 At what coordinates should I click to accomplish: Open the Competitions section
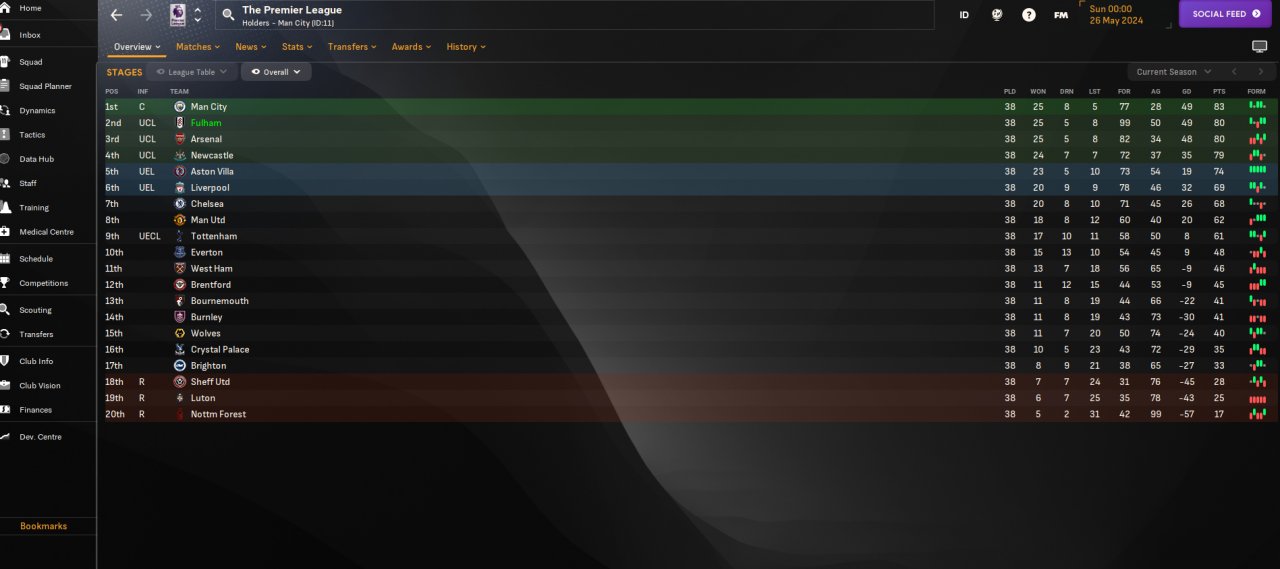(x=44, y=283)
